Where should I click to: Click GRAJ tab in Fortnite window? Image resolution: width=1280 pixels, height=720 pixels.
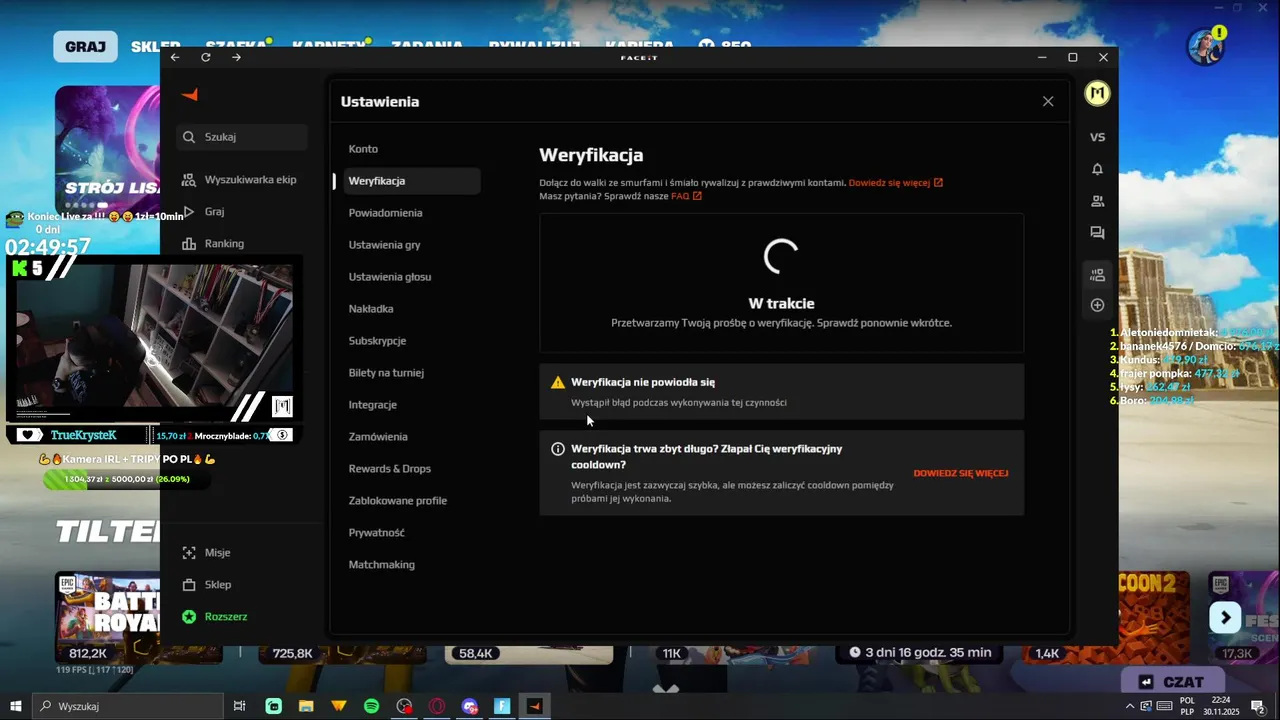coord(86,46)
